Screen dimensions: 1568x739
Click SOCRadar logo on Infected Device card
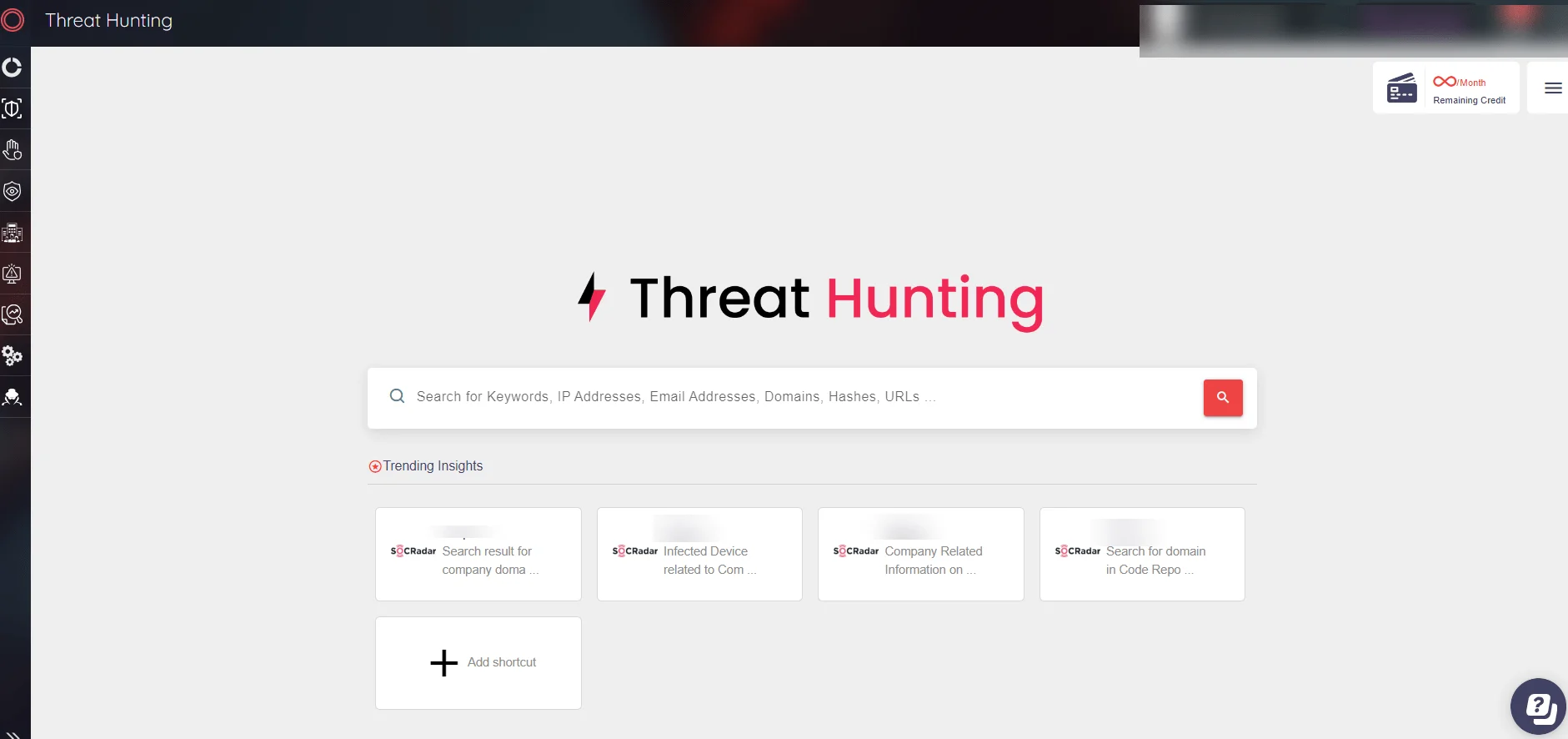635,550
